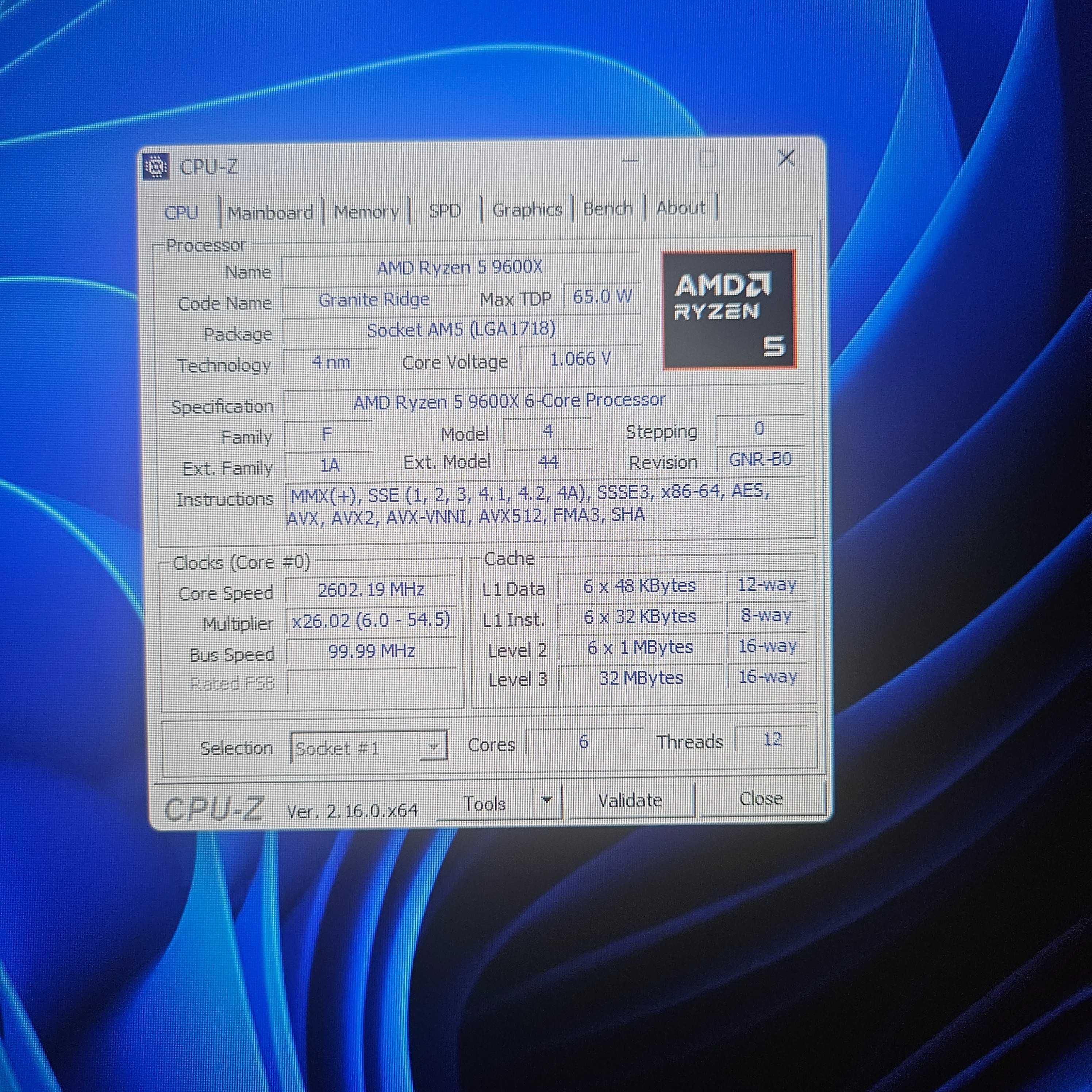Click the Core Speed value 2602.19 MHz
The height and width of the screenshot is (1092, 1092).
pyautogui.click(x=371, y=590)
